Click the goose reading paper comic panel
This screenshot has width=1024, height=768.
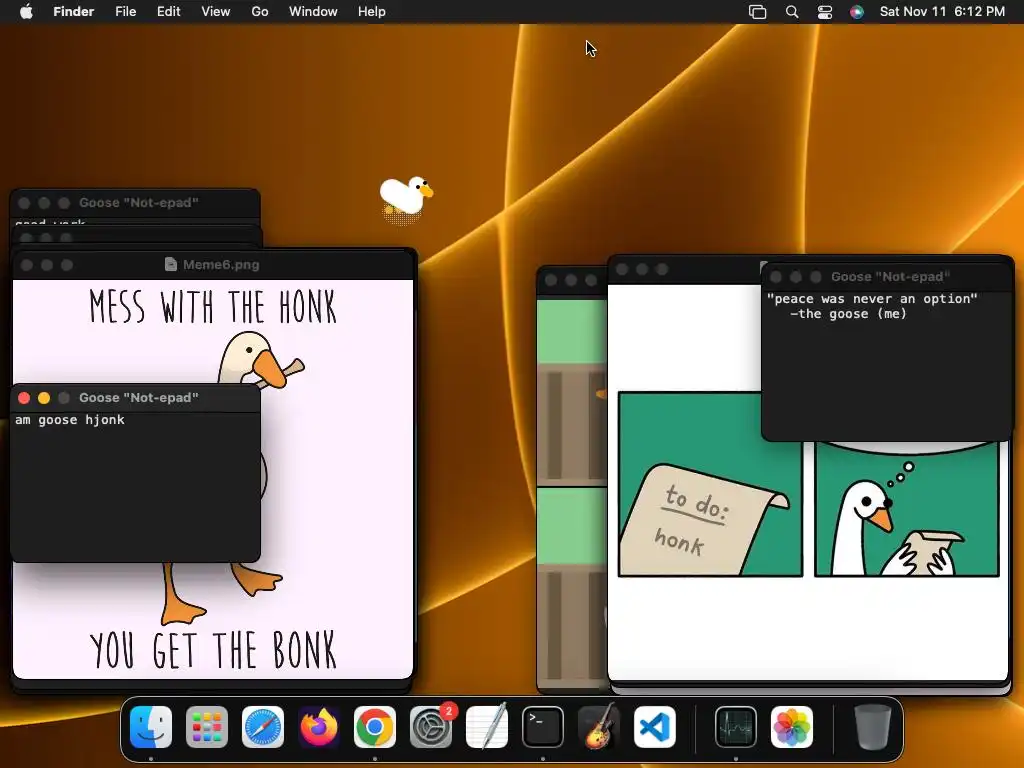[x=907, y=509]
